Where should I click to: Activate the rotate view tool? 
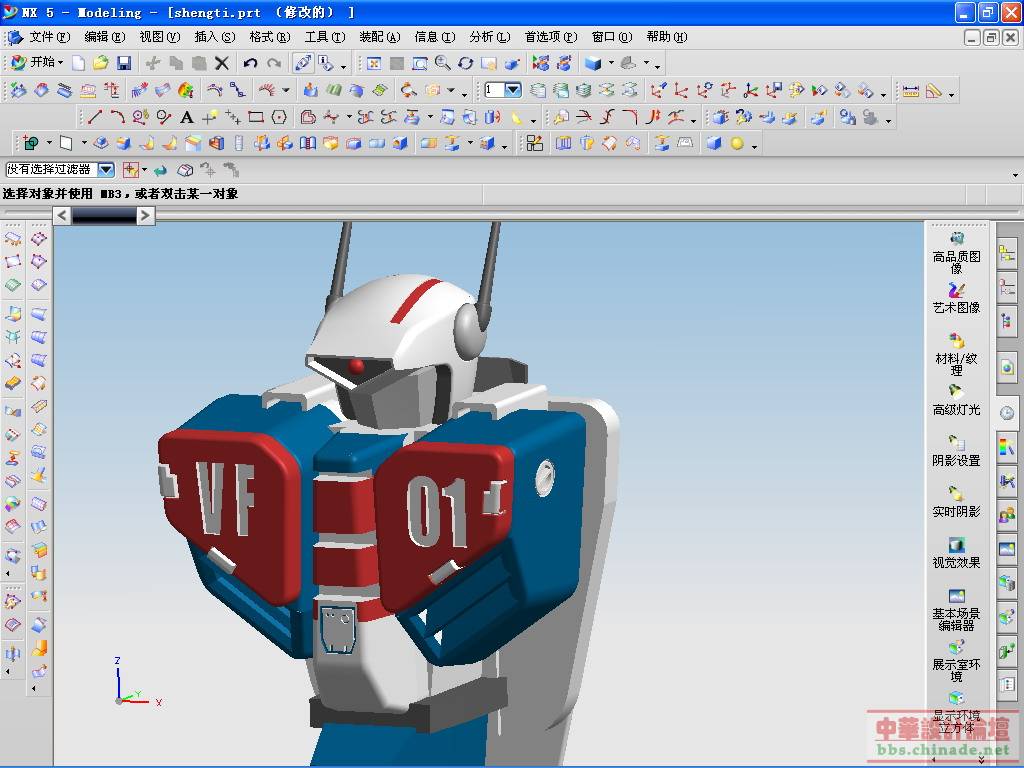pyautogui.click(x=466, y=63)
